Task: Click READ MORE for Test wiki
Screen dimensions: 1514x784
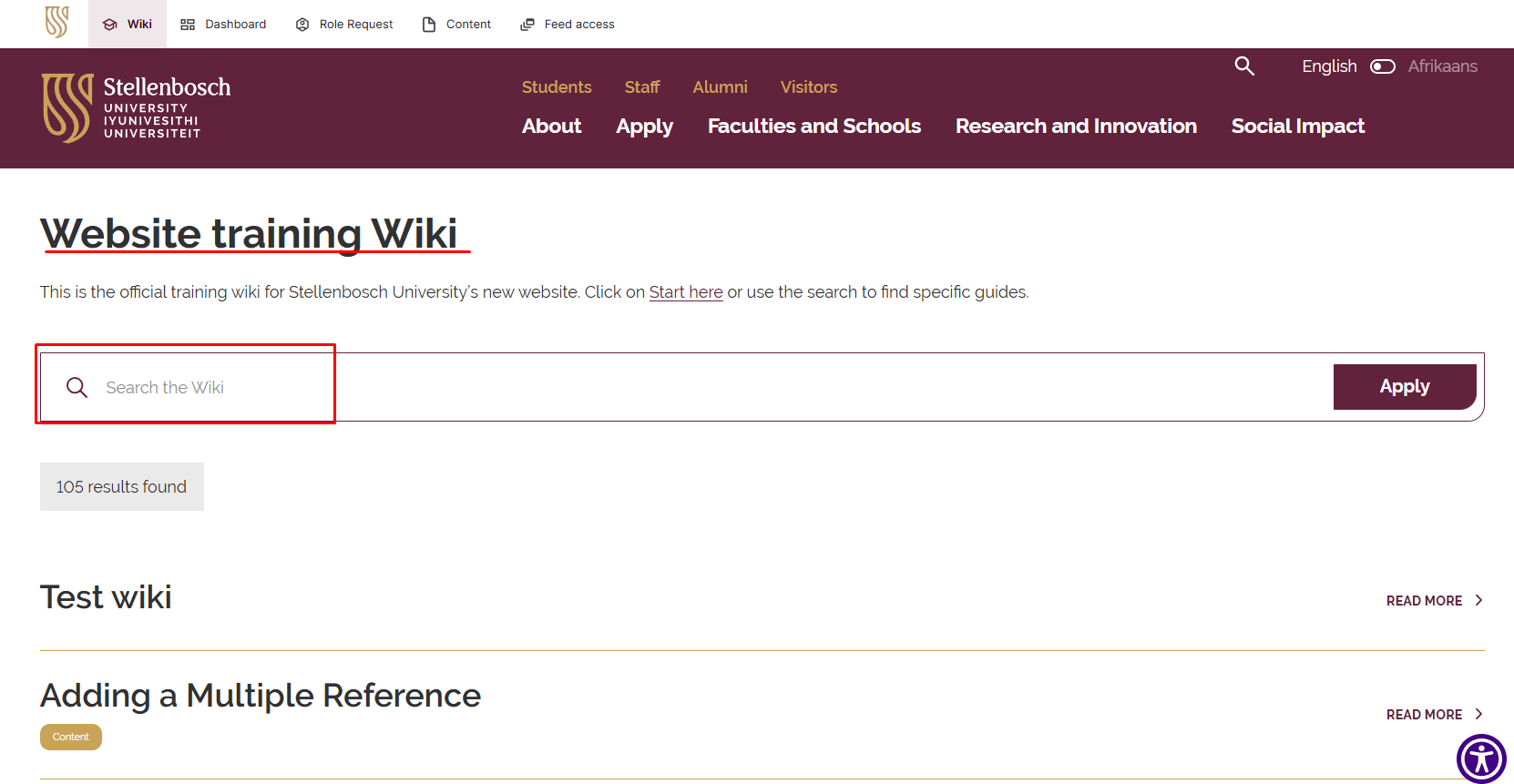Action: 1435,601
